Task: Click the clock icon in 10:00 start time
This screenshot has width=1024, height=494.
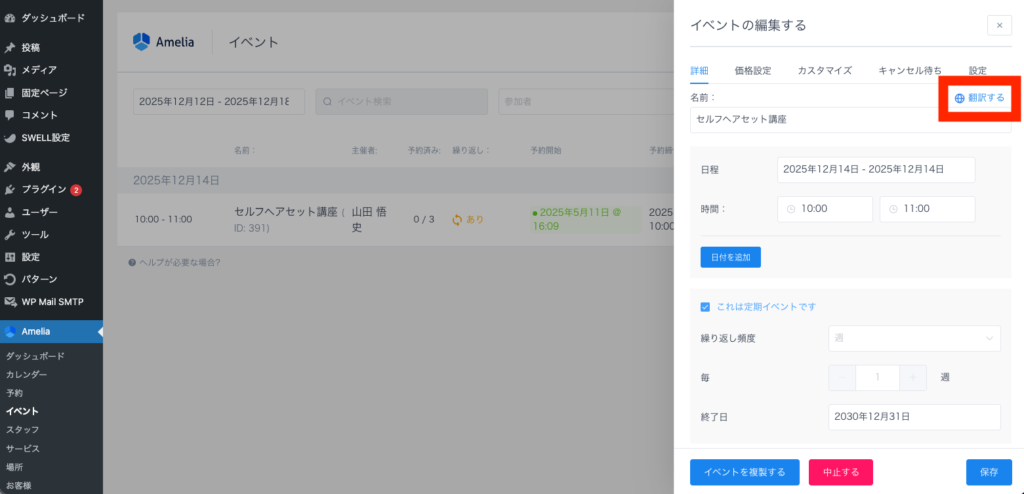Action: tap(791, 209)
